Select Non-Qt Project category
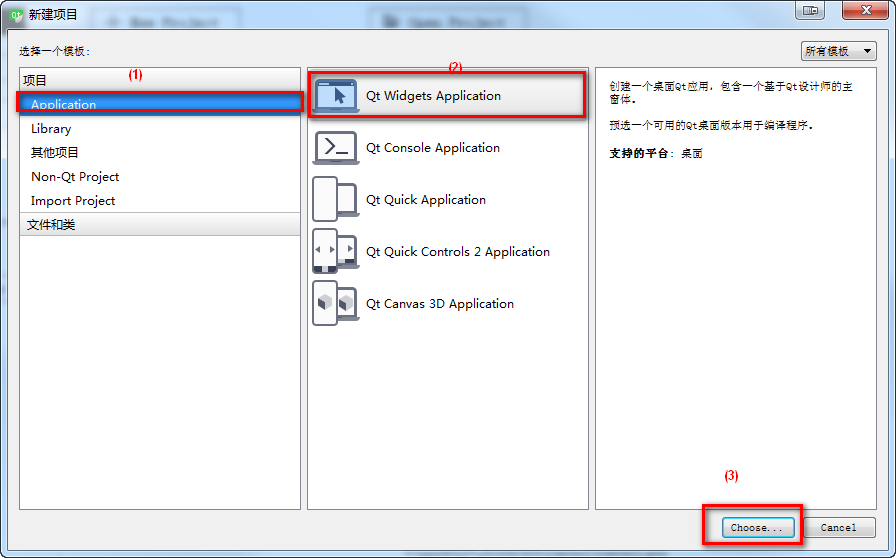 [x=160, y=177]
